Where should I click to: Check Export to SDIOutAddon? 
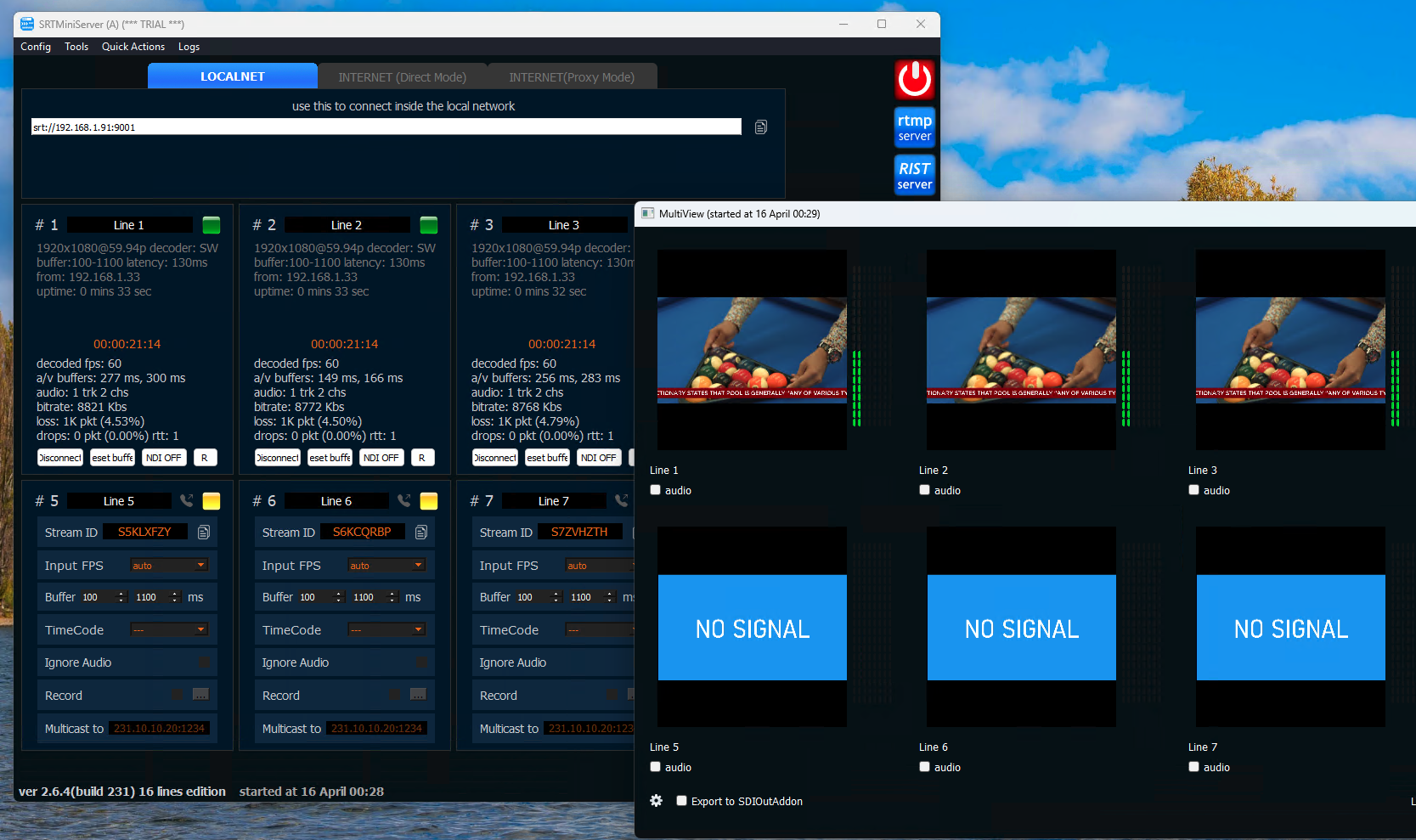[682, 801]
